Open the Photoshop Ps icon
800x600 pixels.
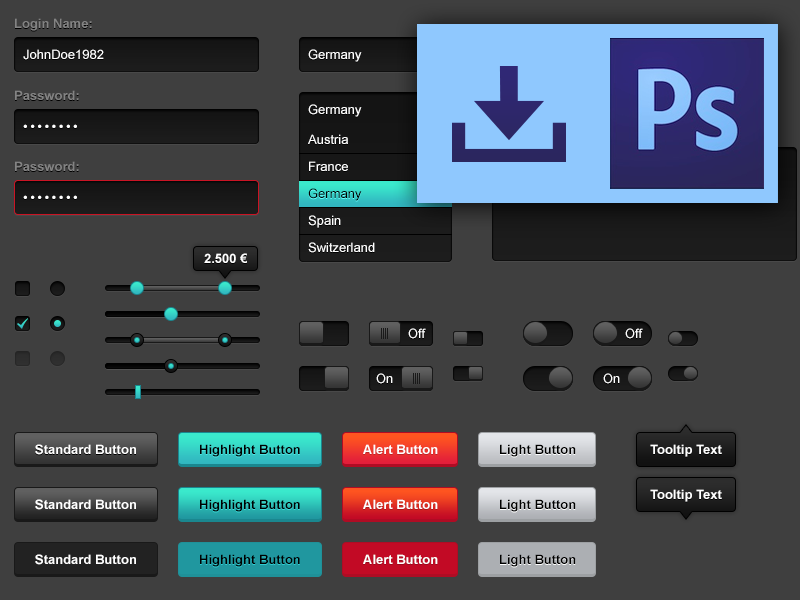click(x=687, y=113)
